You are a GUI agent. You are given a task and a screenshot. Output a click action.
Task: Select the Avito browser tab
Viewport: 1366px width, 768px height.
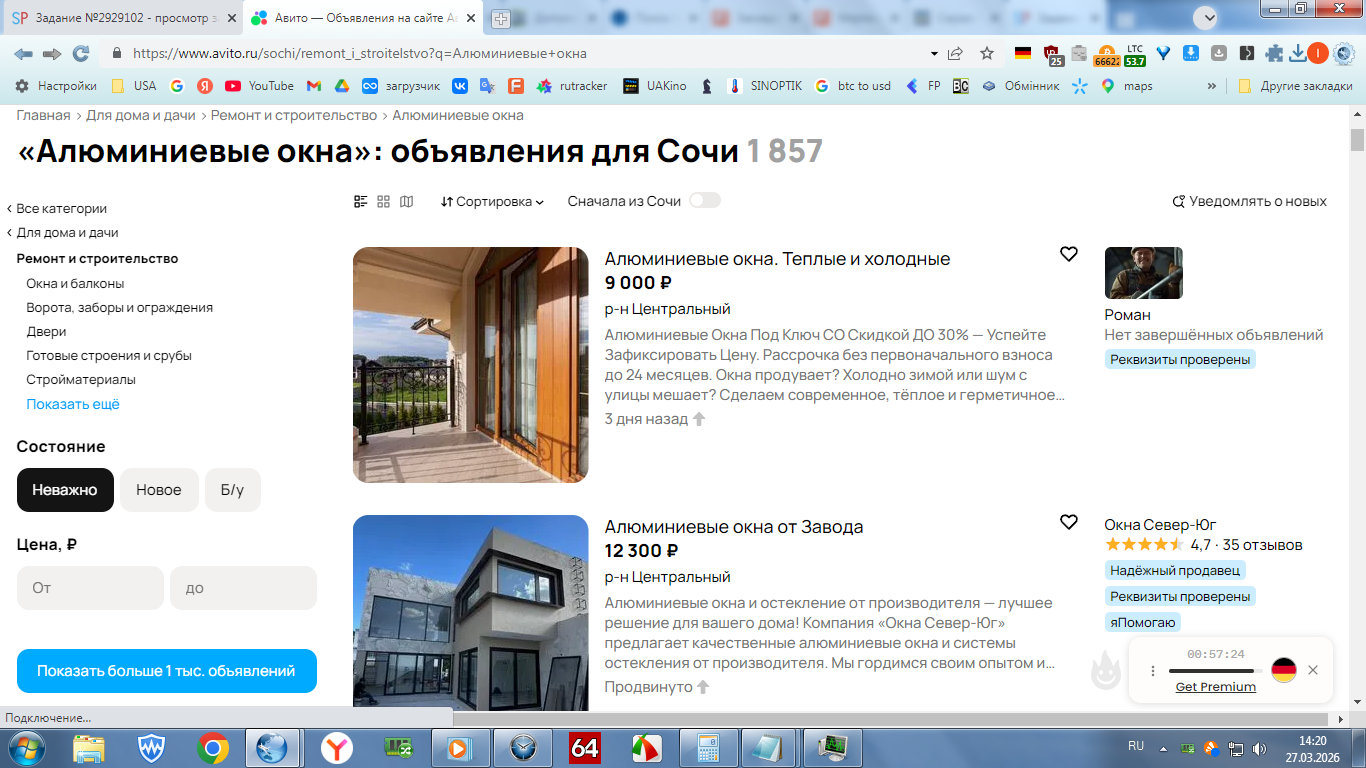point(361,18)
